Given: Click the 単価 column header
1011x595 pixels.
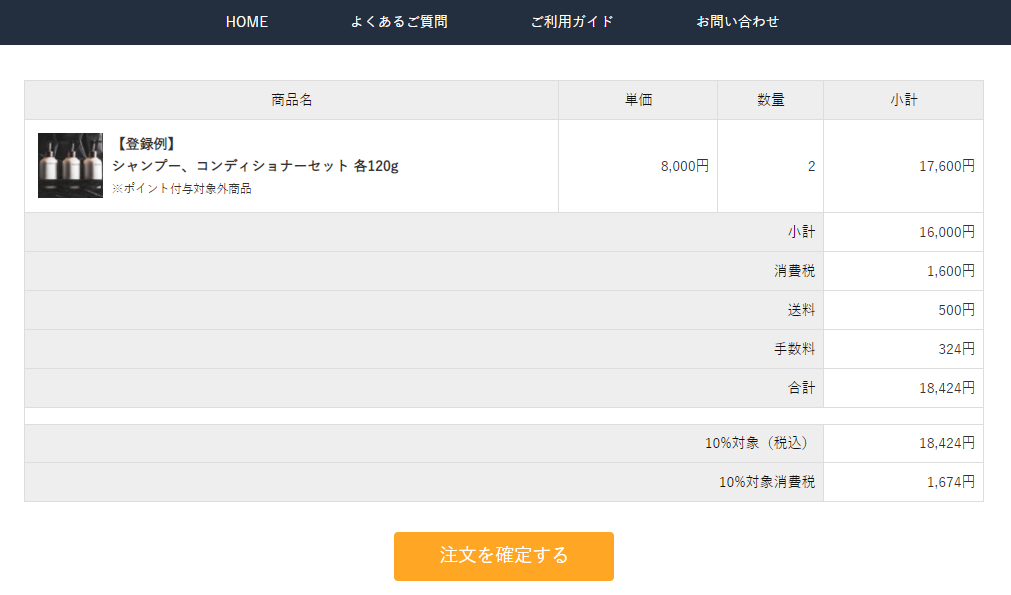Looking at the screenshot, I should click(638, 100).
